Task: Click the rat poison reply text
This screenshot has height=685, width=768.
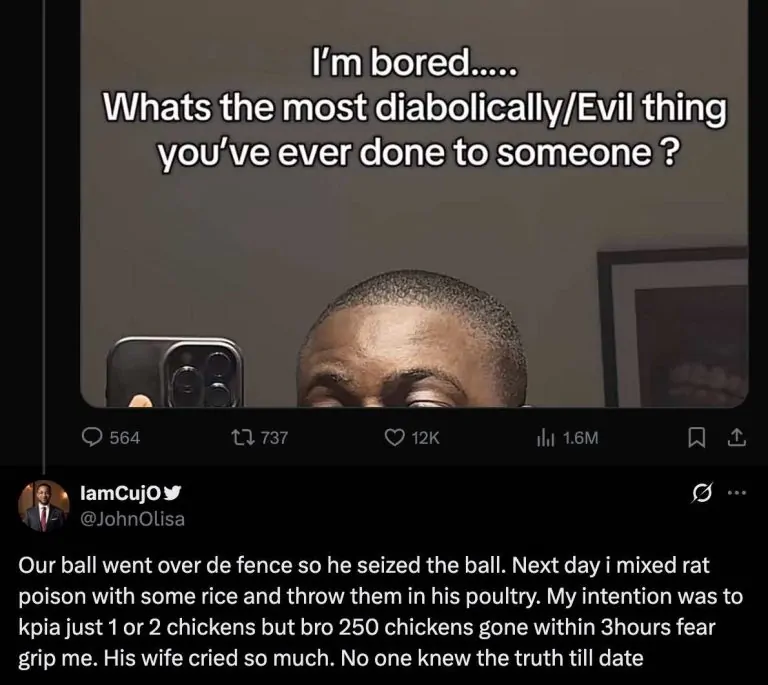Action: pos(380,612)
